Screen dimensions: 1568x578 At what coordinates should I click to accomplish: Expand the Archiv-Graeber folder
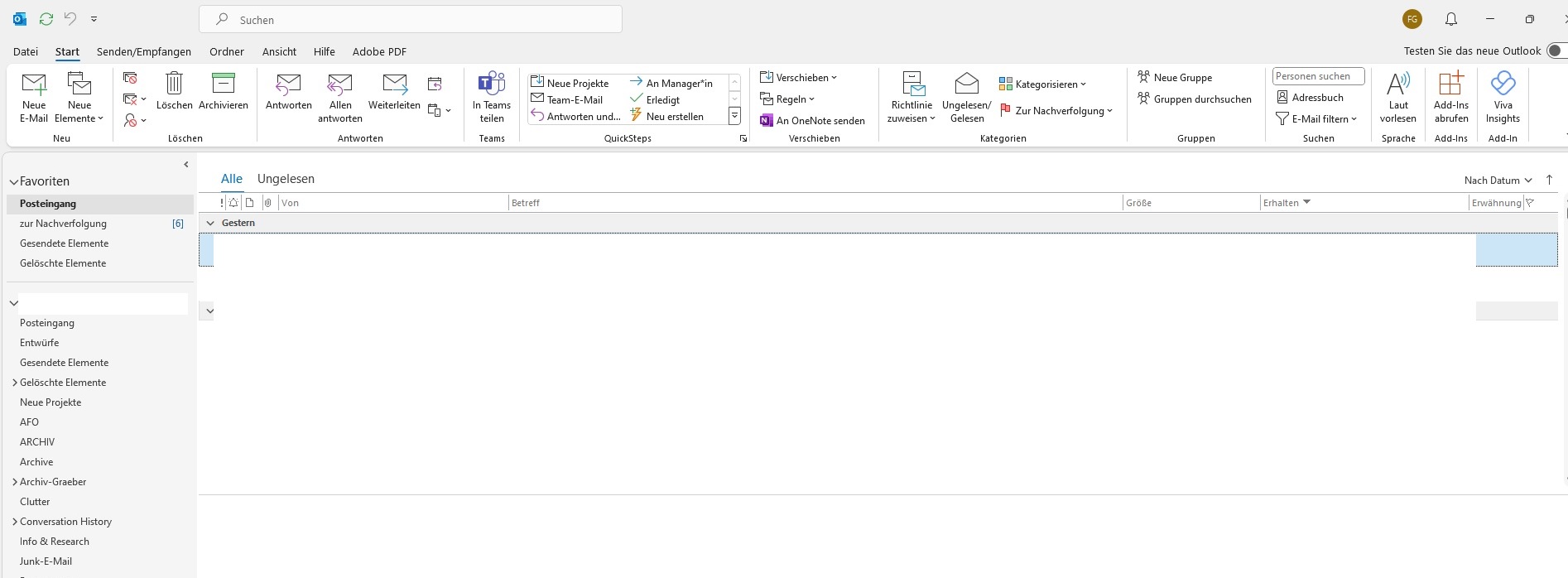[x=14, y=482]
